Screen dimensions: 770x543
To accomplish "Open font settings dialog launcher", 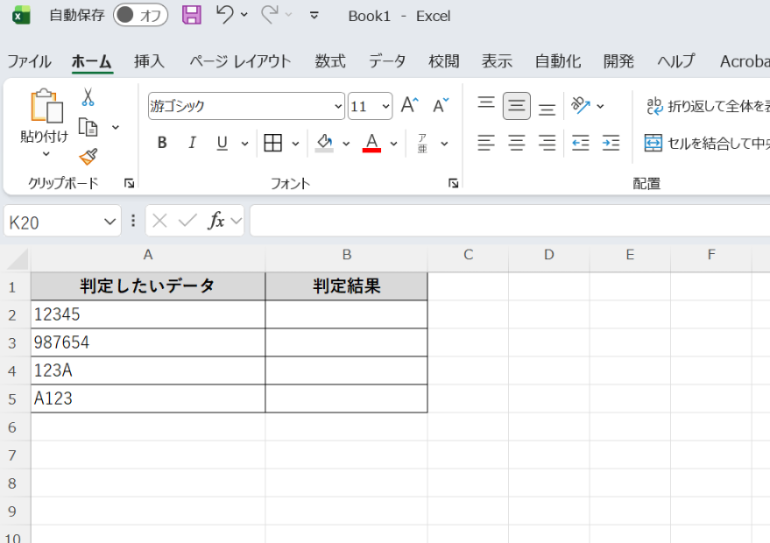I will click(453, 184).
